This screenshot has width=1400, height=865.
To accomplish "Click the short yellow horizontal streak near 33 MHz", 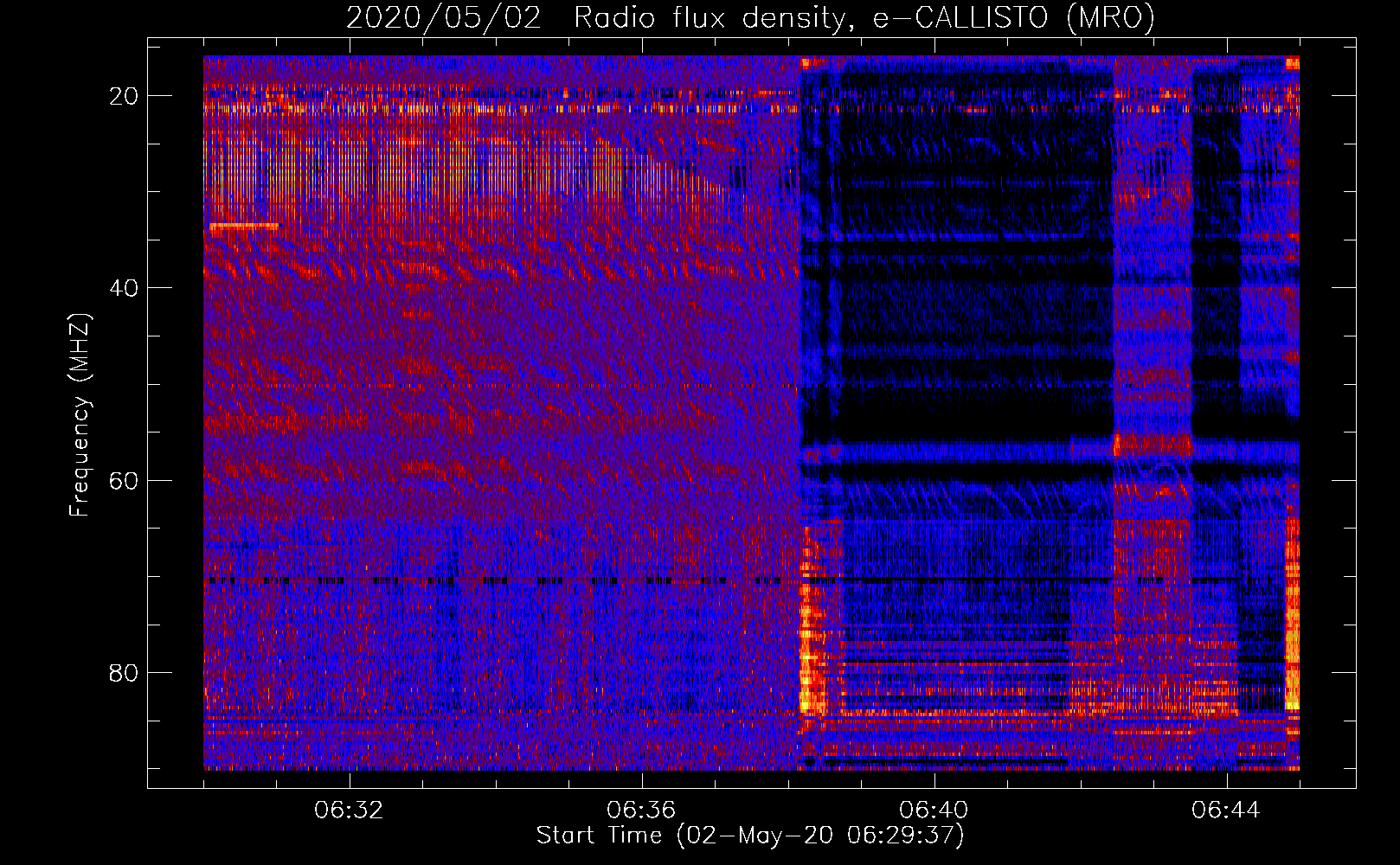I will [244, 226].
